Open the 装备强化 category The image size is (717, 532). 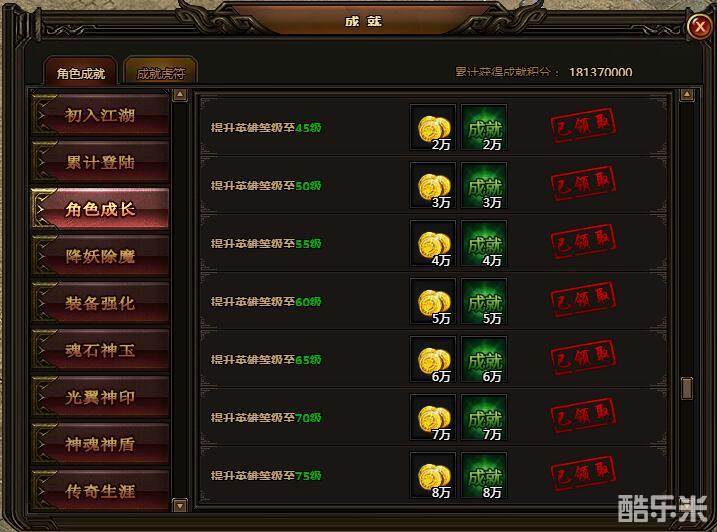(x=100, y=303)
